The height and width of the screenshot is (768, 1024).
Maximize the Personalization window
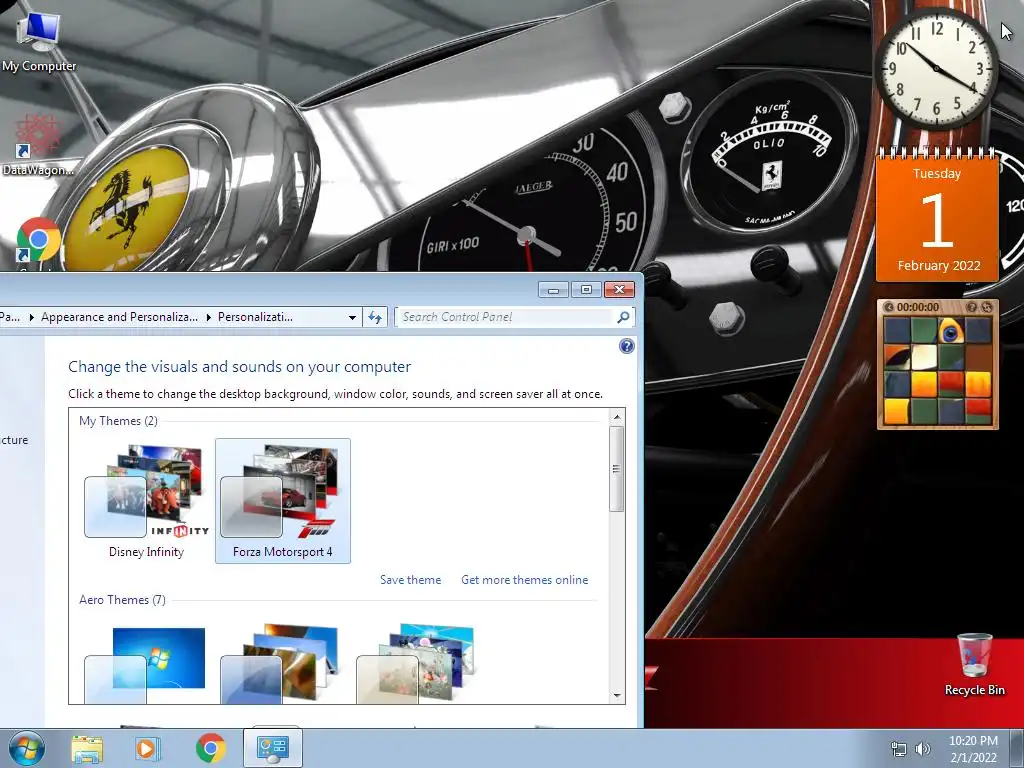coord(586,289)
